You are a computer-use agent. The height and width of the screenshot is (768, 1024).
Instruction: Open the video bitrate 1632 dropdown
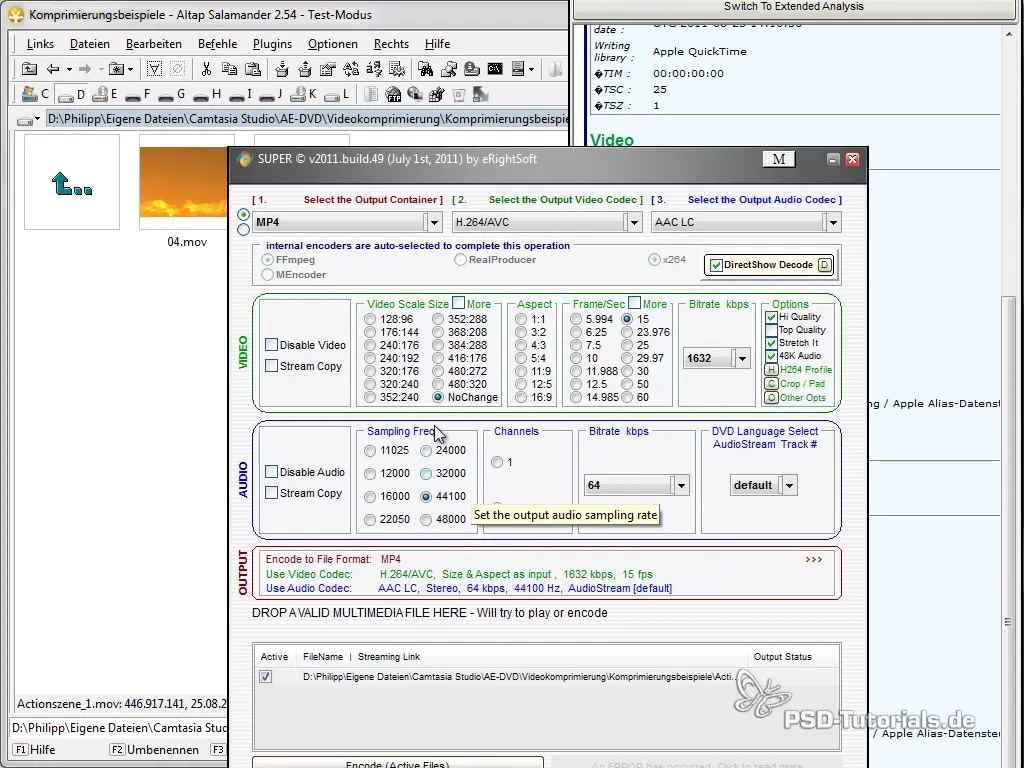[x=742, y=359]
